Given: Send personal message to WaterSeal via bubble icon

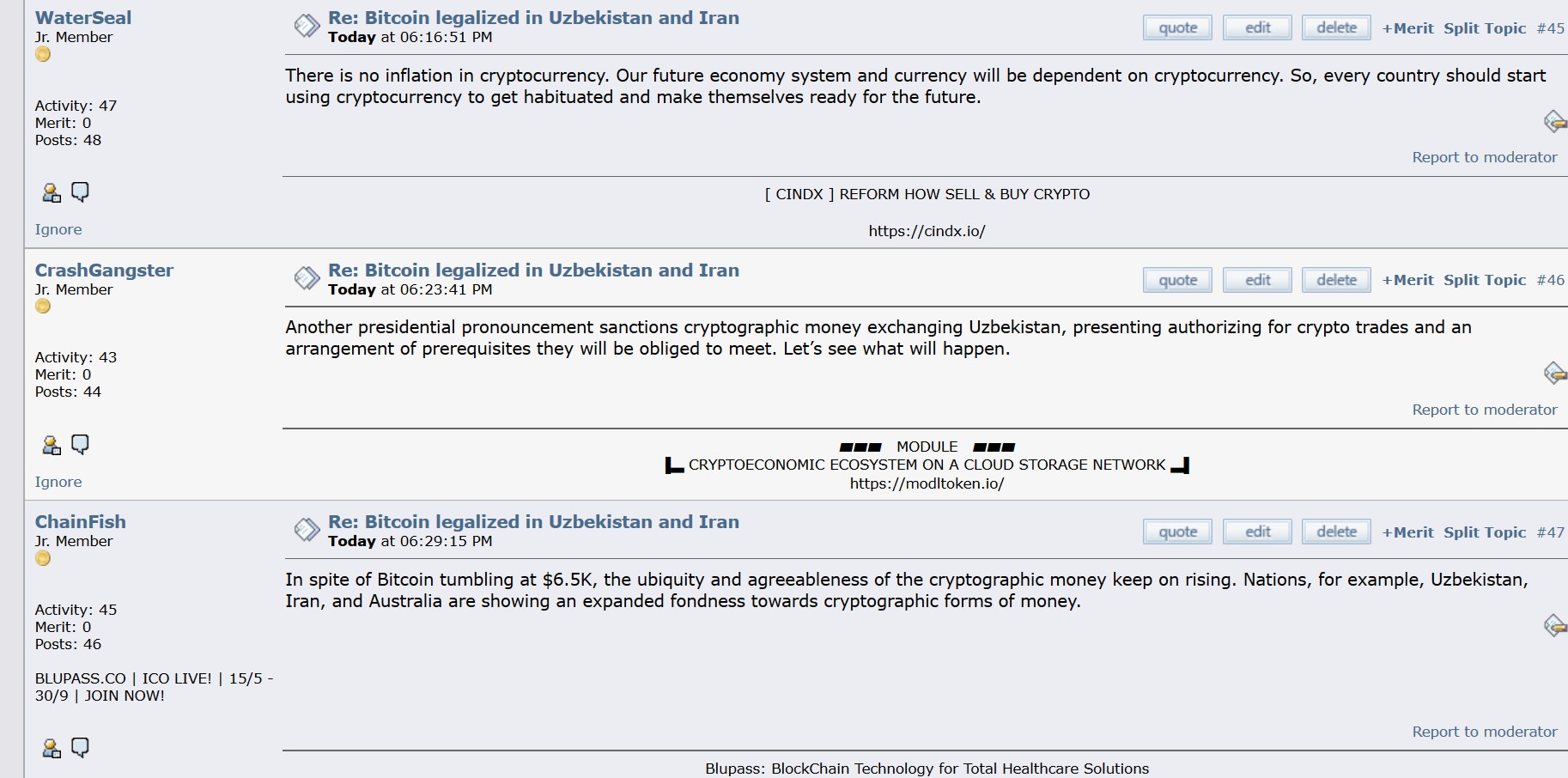Looking at the screenshot, I should coord(80,192).
